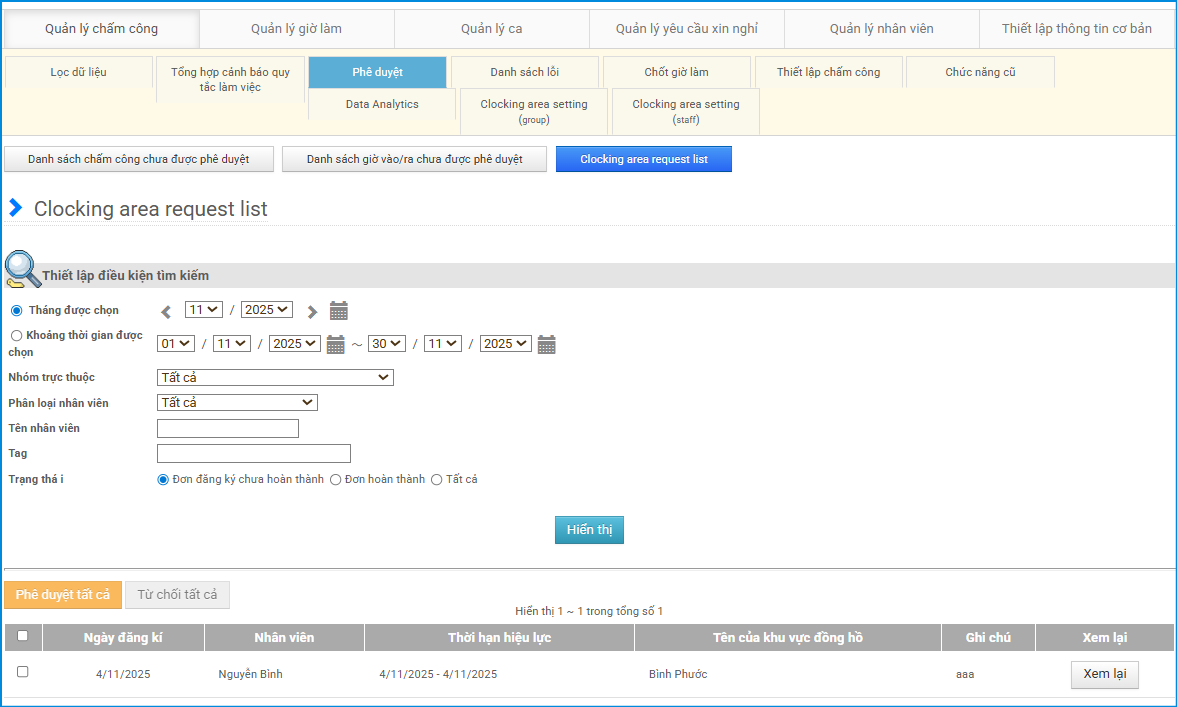Click 'Phê duyệt tất cả' button
The image size is (1177, 707).
coord(63,595)
